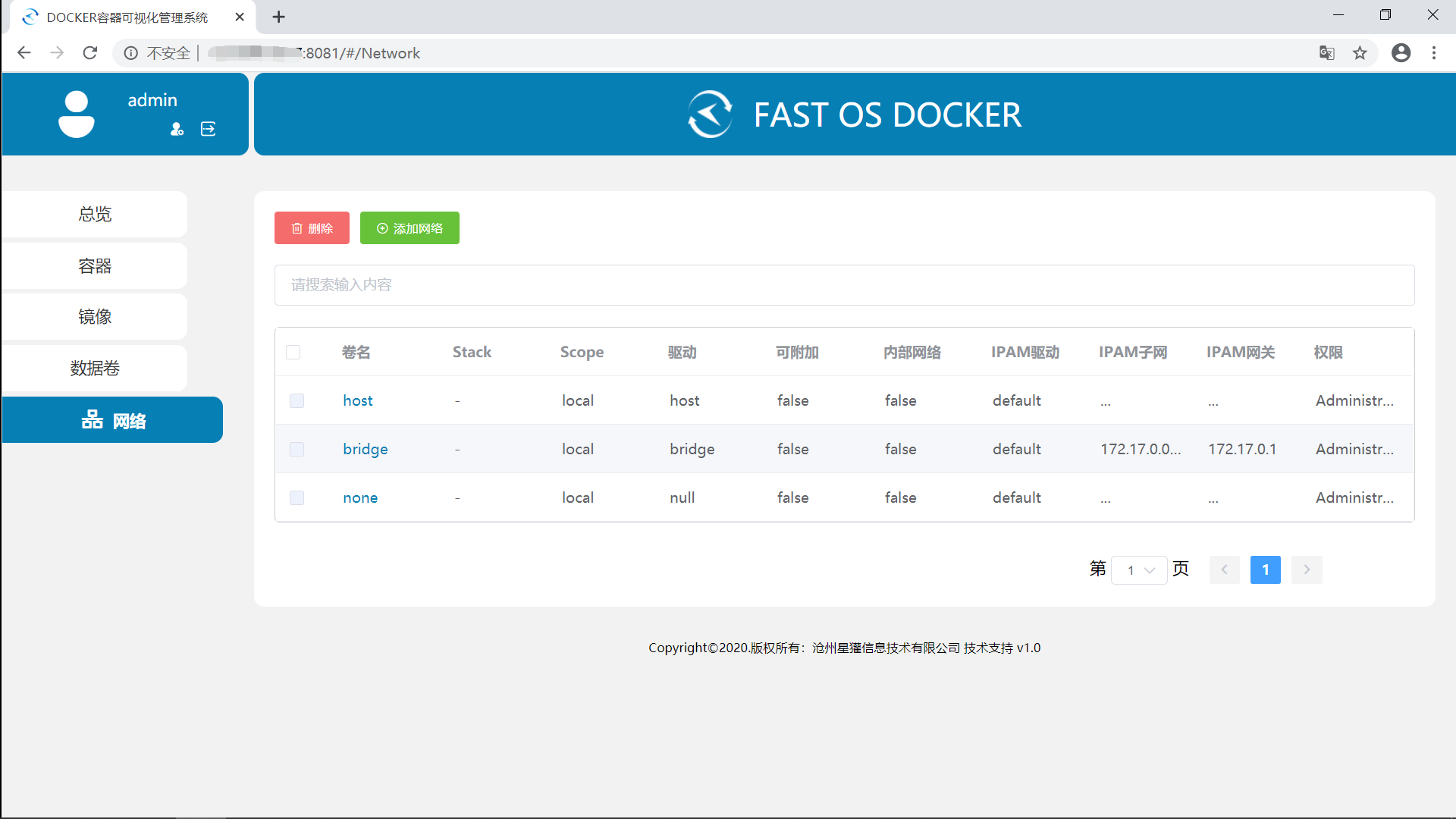Screen dimensions: 1456x819
Task: Click the logout icon in the admin panel
Action: pos(208,129)
